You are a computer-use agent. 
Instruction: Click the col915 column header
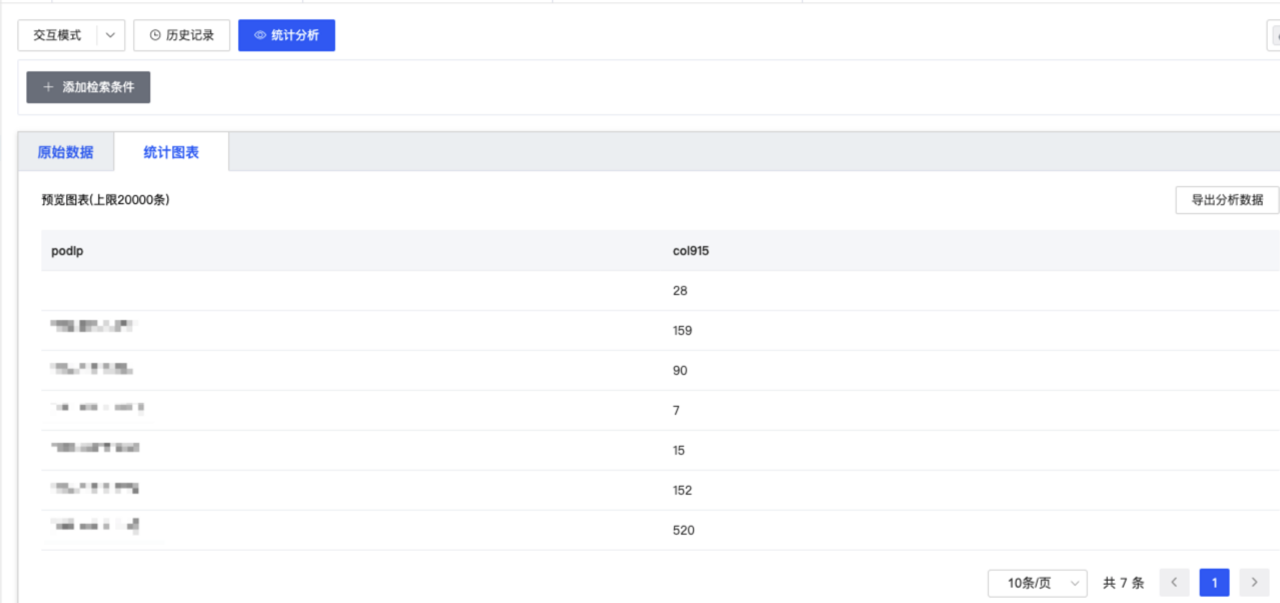tap(691, 251)
